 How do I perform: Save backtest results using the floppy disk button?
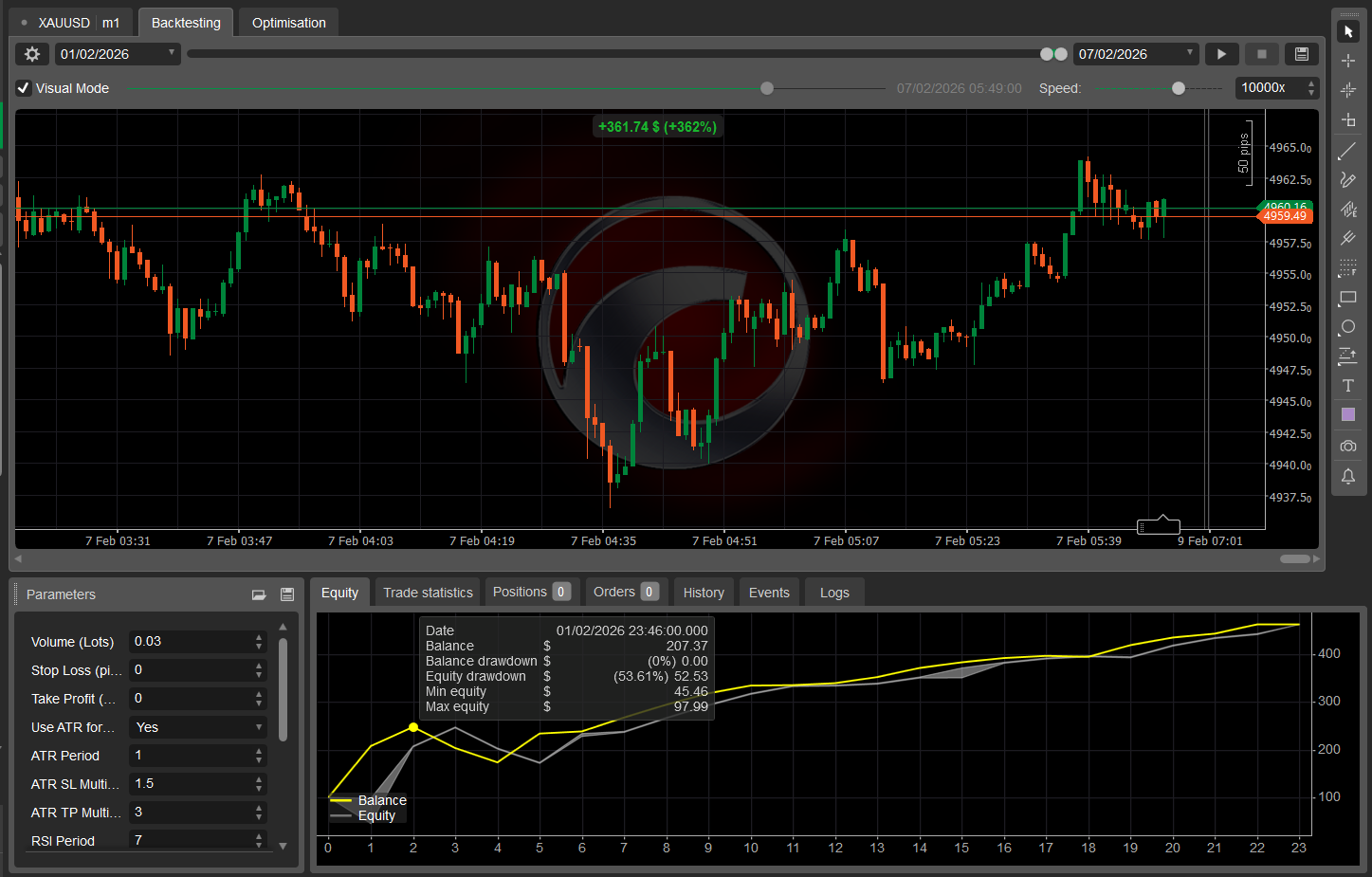coord(1302,54)
